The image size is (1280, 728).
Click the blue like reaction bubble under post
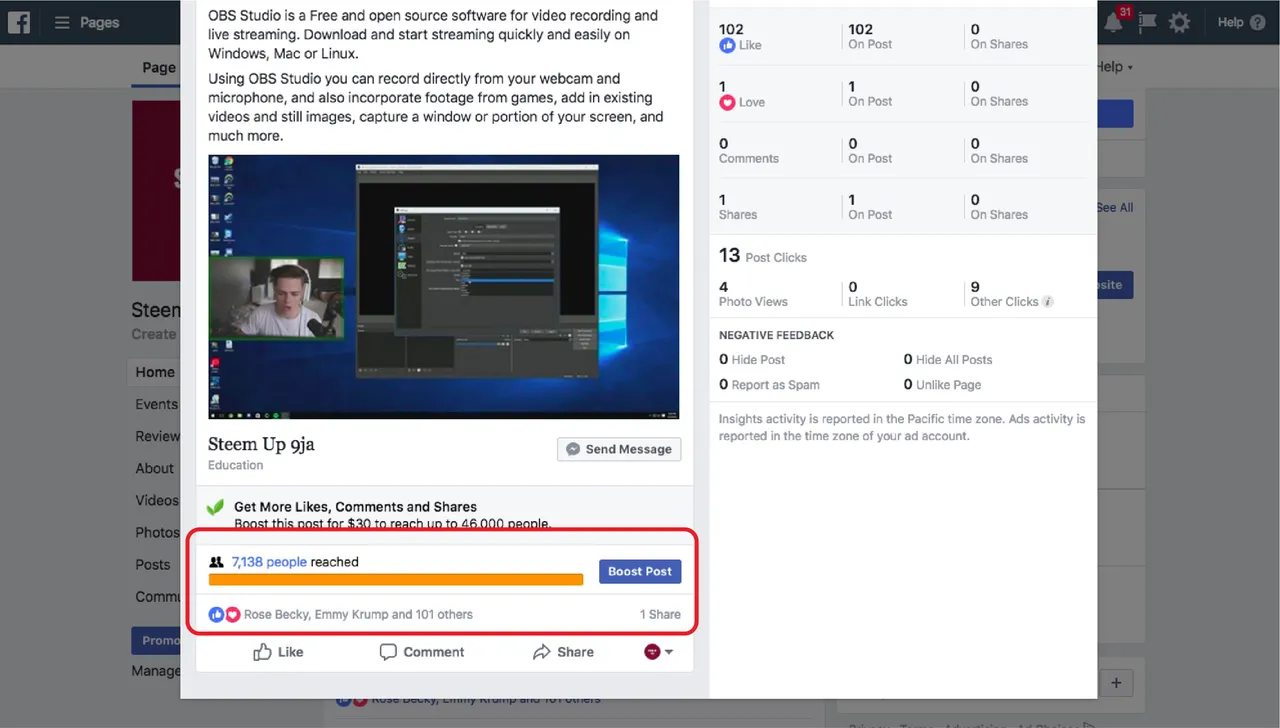(x=216, y=614)
